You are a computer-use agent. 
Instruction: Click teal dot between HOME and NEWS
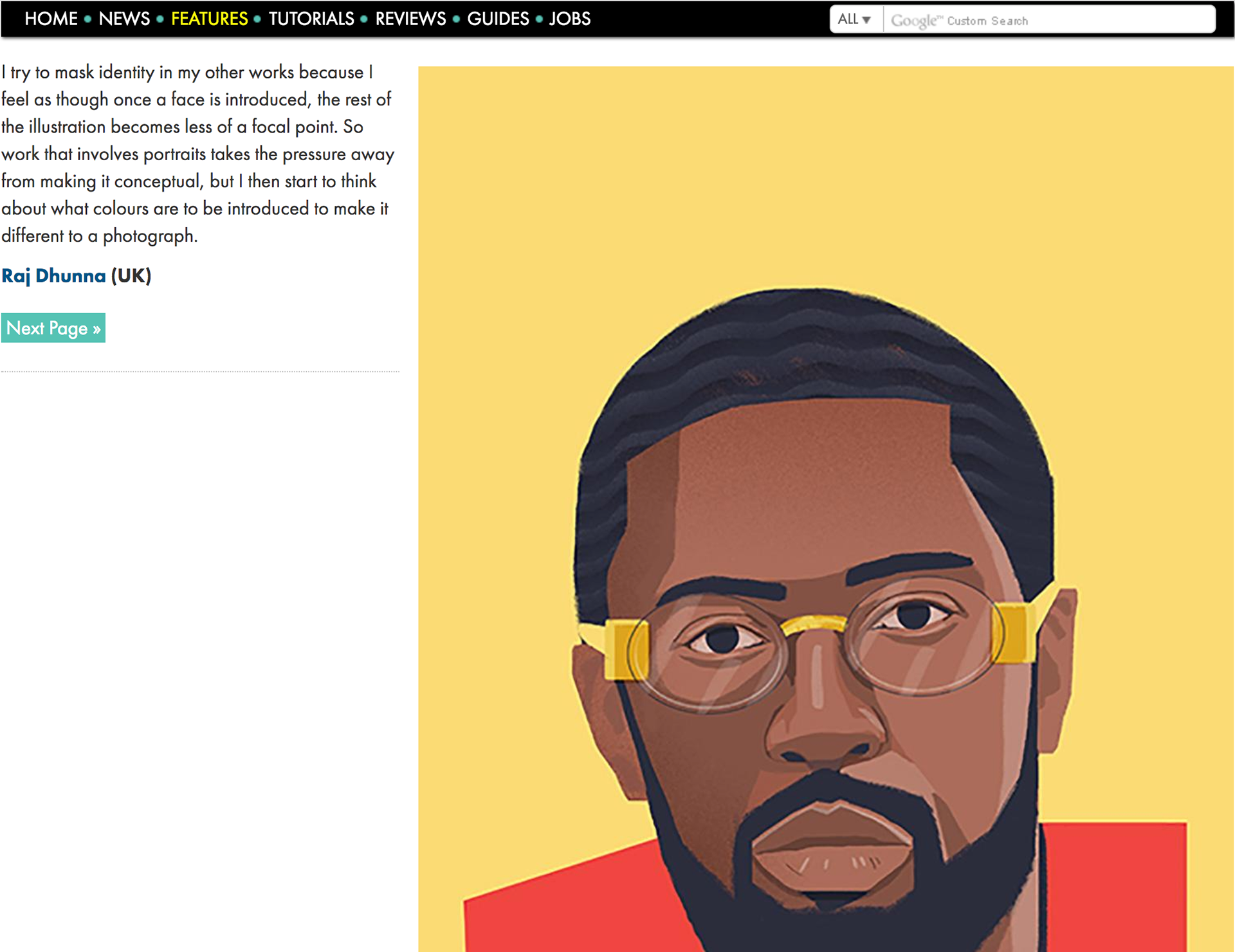point(88,19)
